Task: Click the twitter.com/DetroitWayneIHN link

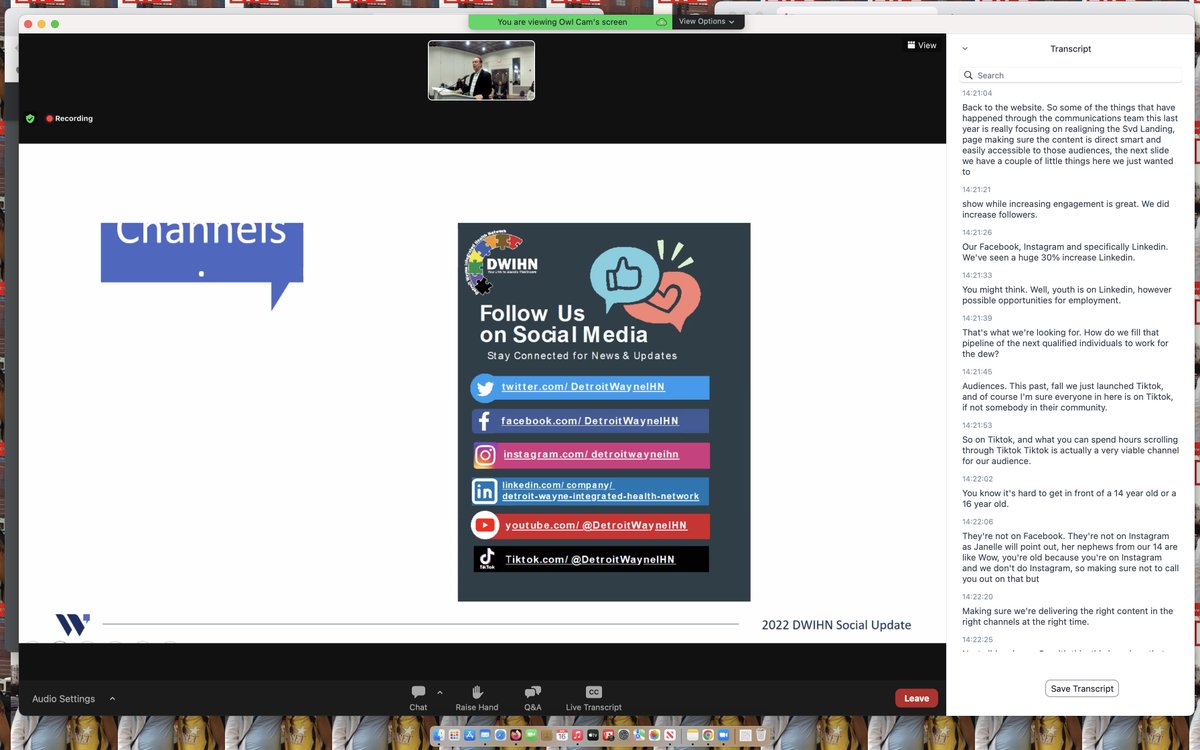Action: pyautogui.click(x=583, y=387)
